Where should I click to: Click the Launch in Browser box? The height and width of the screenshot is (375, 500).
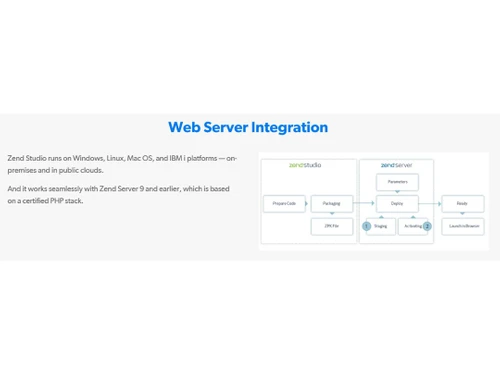[x=463, y=227]
